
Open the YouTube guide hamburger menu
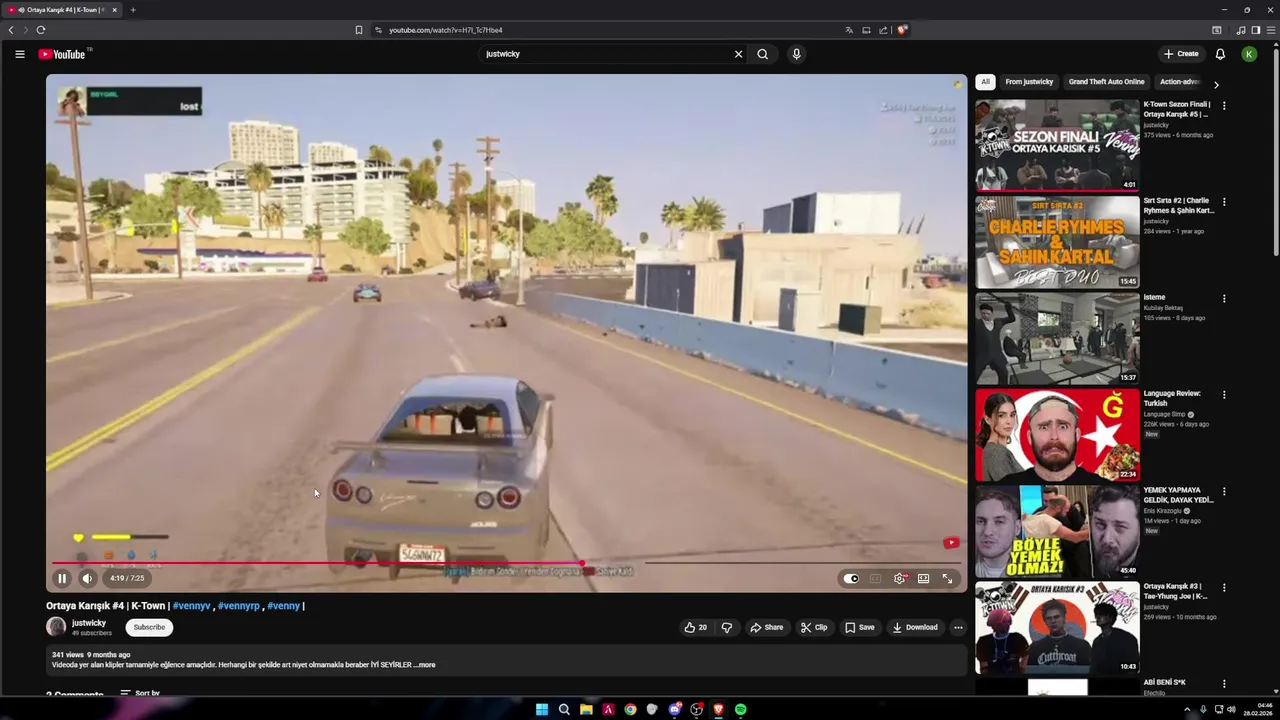coord(19,54)
